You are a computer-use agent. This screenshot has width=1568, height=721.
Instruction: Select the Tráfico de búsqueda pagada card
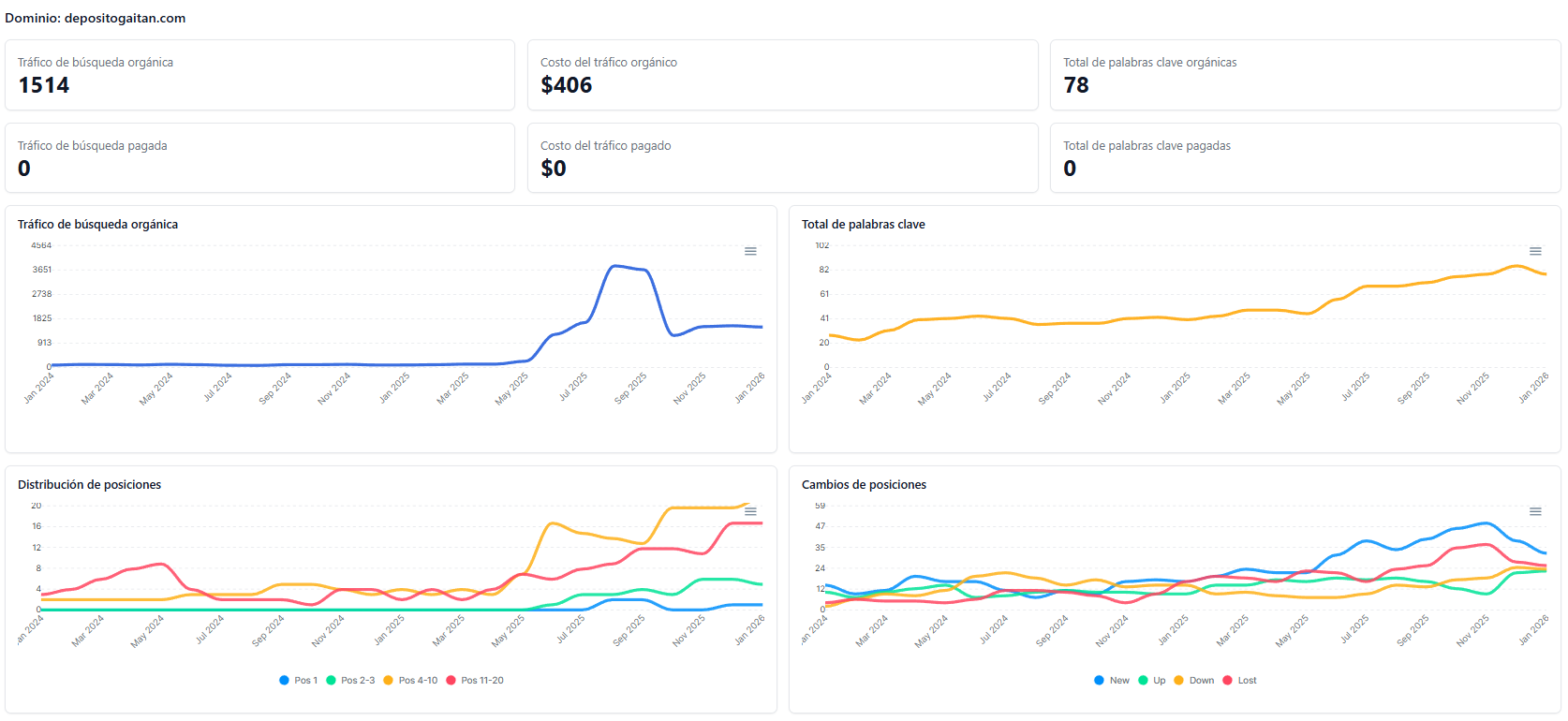pyautogui.click(x=259, y=158)
